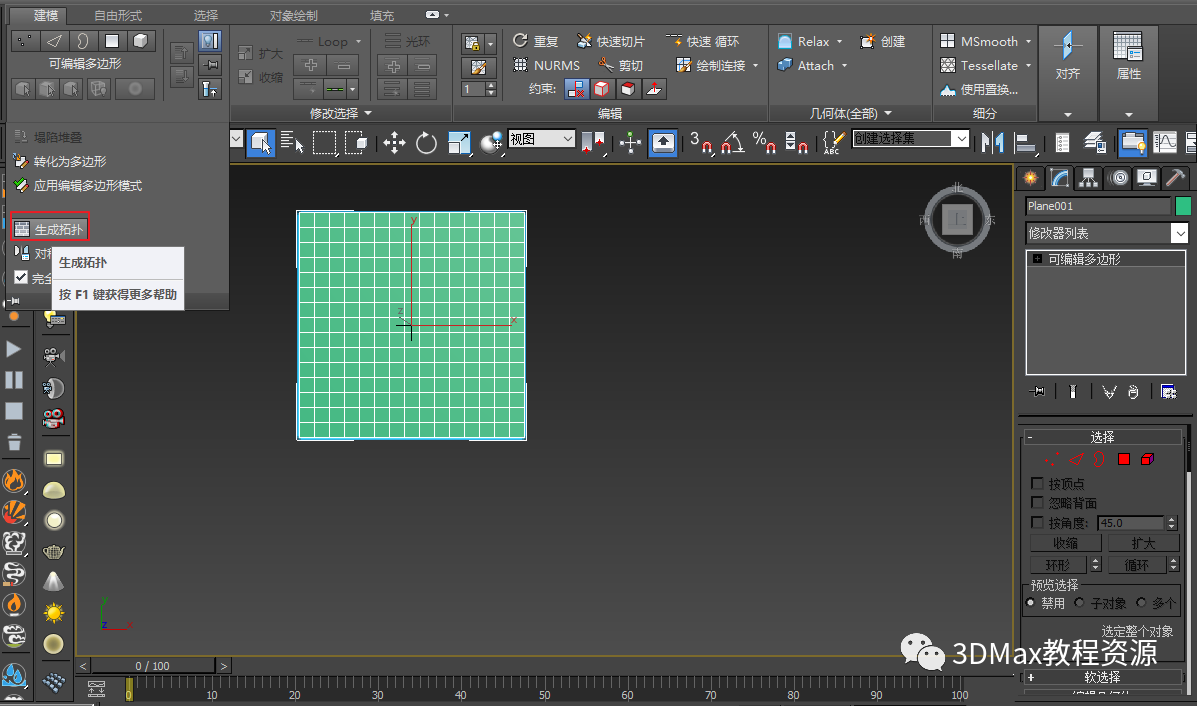Toggle Angle Snap icon
The image size is (1197, 706).
(x=732, y=143)
